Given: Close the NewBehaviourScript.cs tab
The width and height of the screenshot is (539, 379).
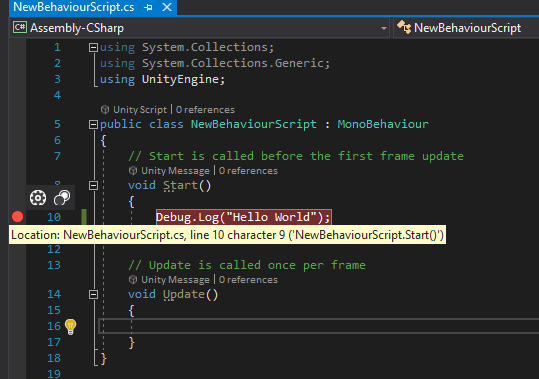Looking at the screenshot, I should [167, 7].
